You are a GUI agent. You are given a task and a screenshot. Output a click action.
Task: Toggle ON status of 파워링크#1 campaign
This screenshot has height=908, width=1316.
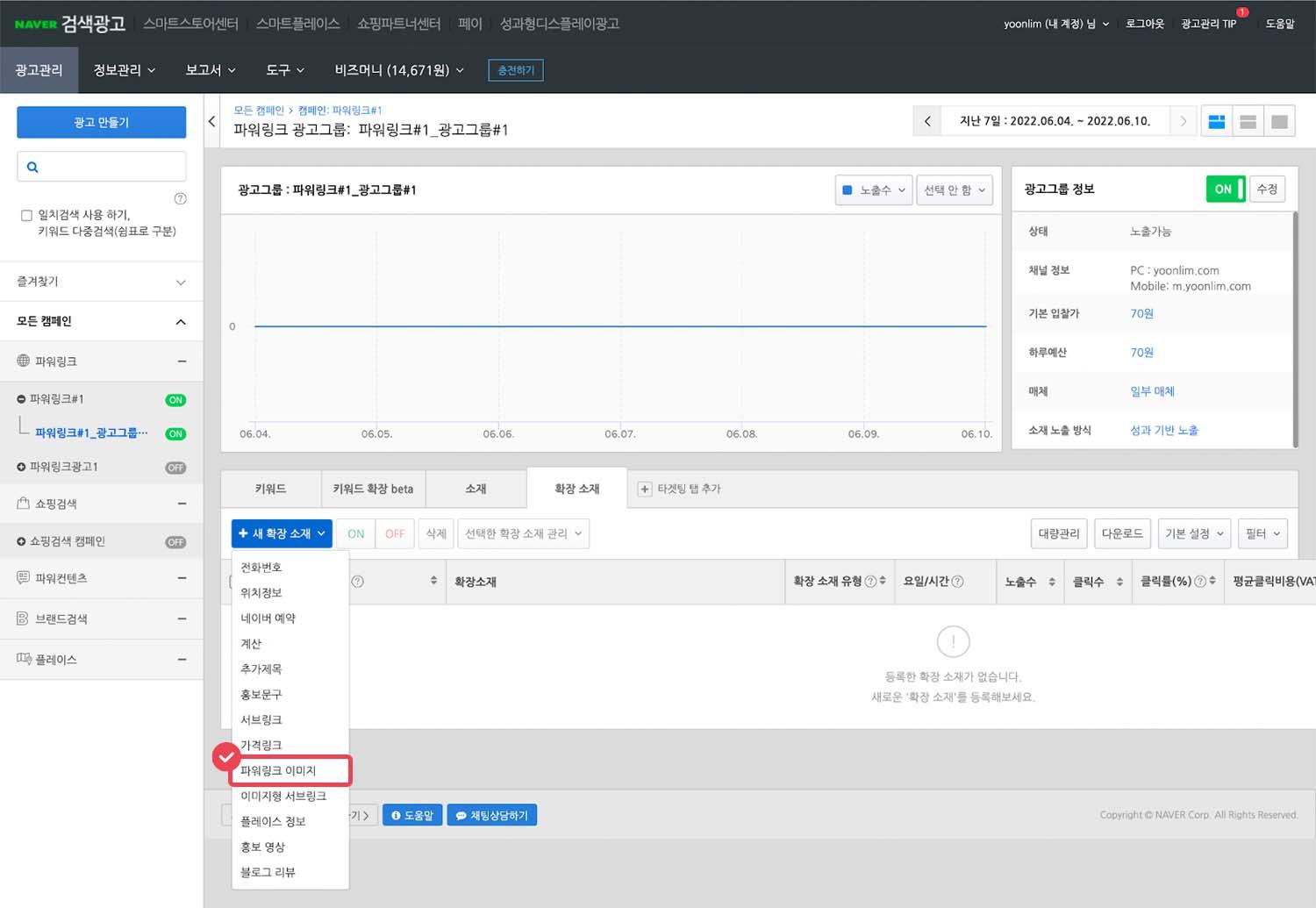175,400
